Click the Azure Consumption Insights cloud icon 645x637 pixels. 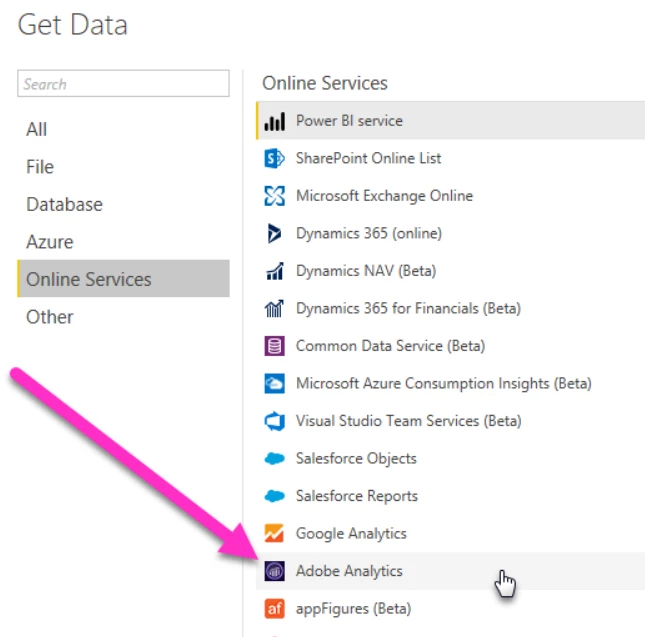tap(274, 383)
